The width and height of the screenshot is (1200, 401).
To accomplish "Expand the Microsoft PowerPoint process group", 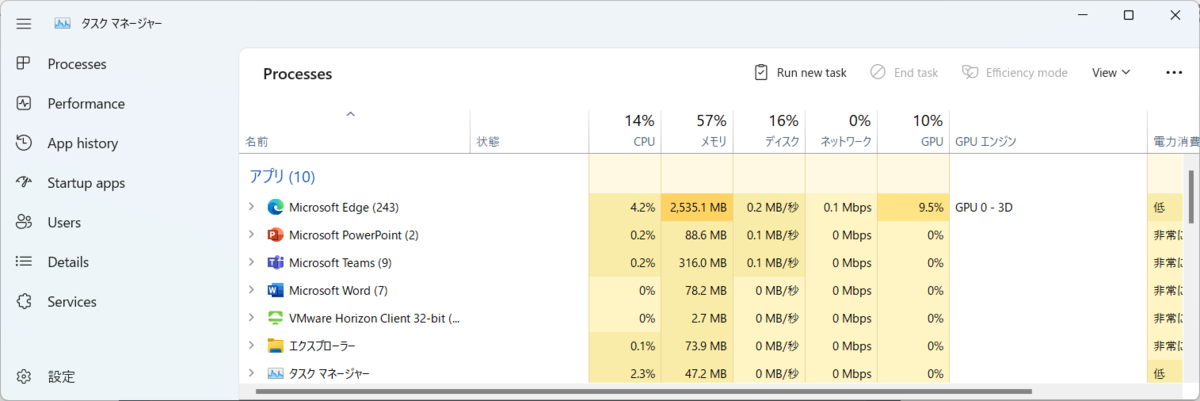I will tap(252, 235).
